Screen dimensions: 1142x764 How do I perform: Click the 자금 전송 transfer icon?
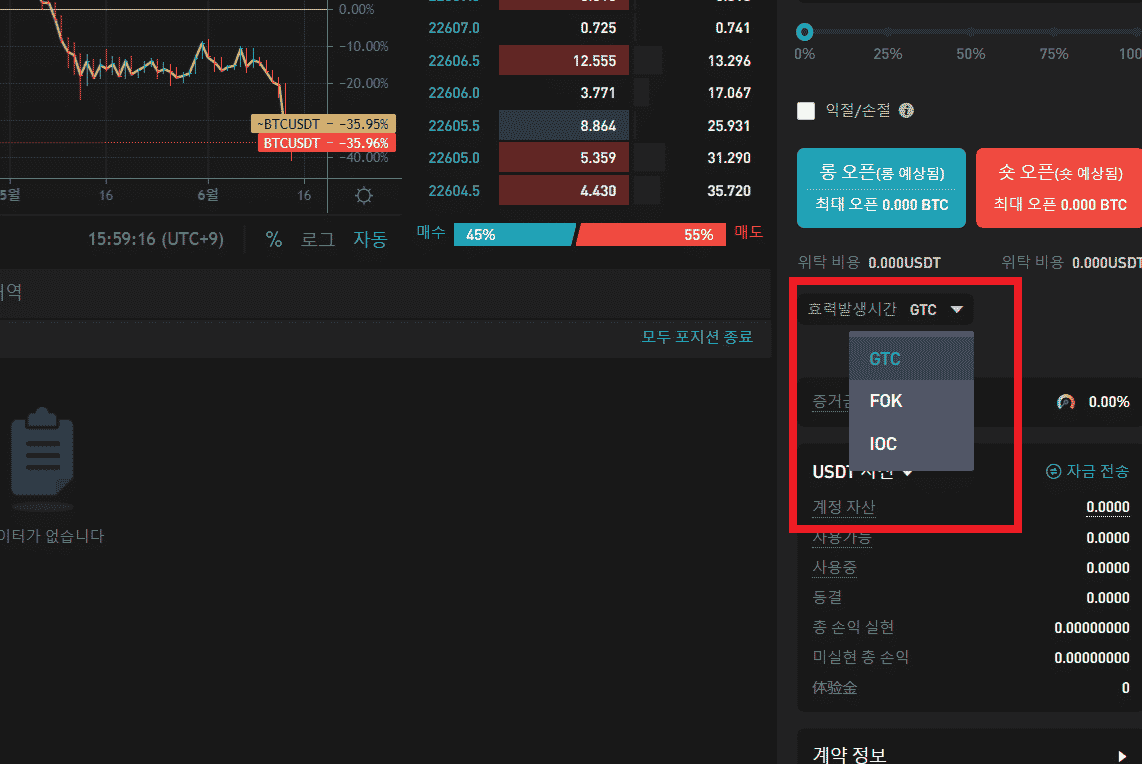tap(1053, 472)
